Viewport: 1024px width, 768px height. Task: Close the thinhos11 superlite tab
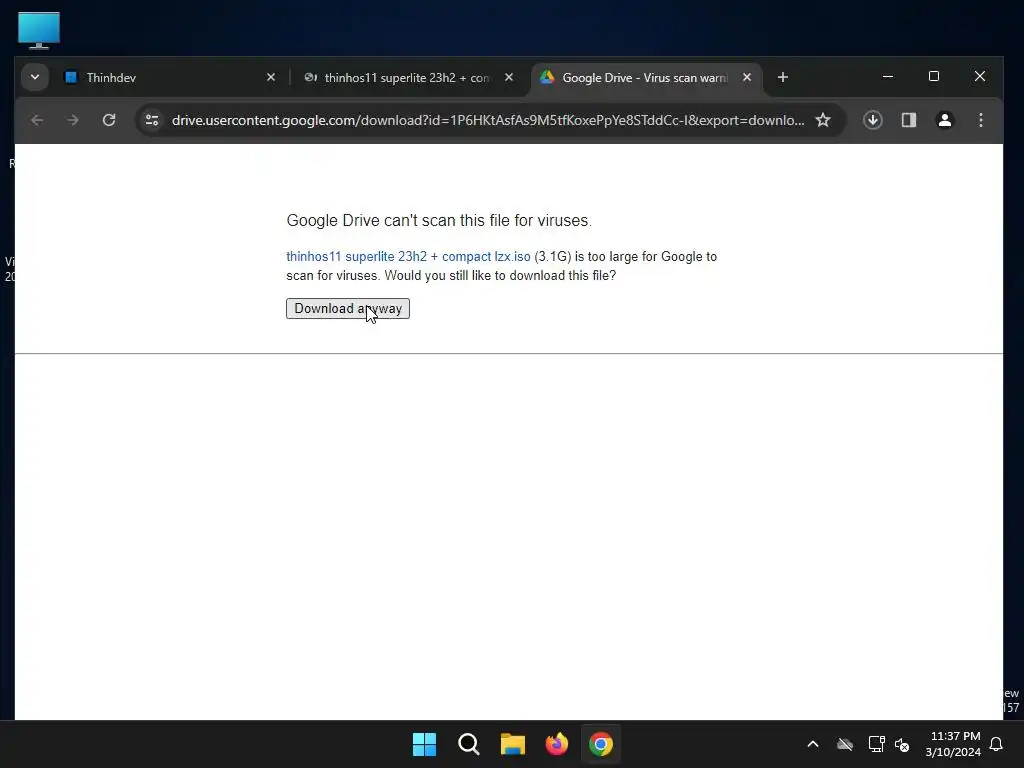click(509, 77)
